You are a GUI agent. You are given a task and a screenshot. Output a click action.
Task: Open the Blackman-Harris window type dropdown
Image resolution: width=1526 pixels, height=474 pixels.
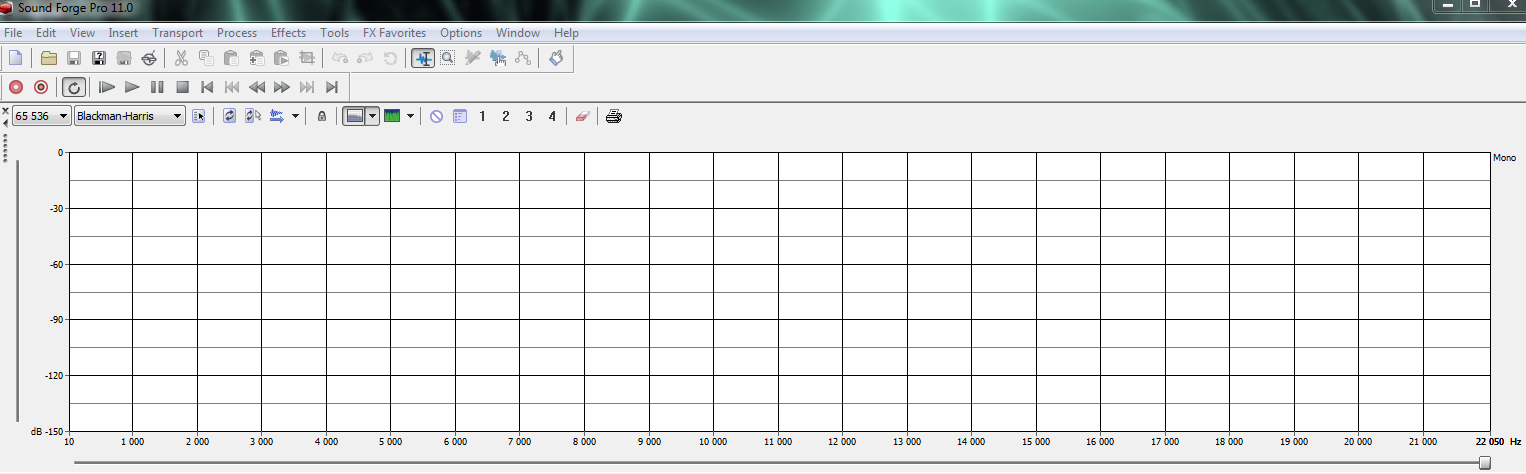(130, 116)
